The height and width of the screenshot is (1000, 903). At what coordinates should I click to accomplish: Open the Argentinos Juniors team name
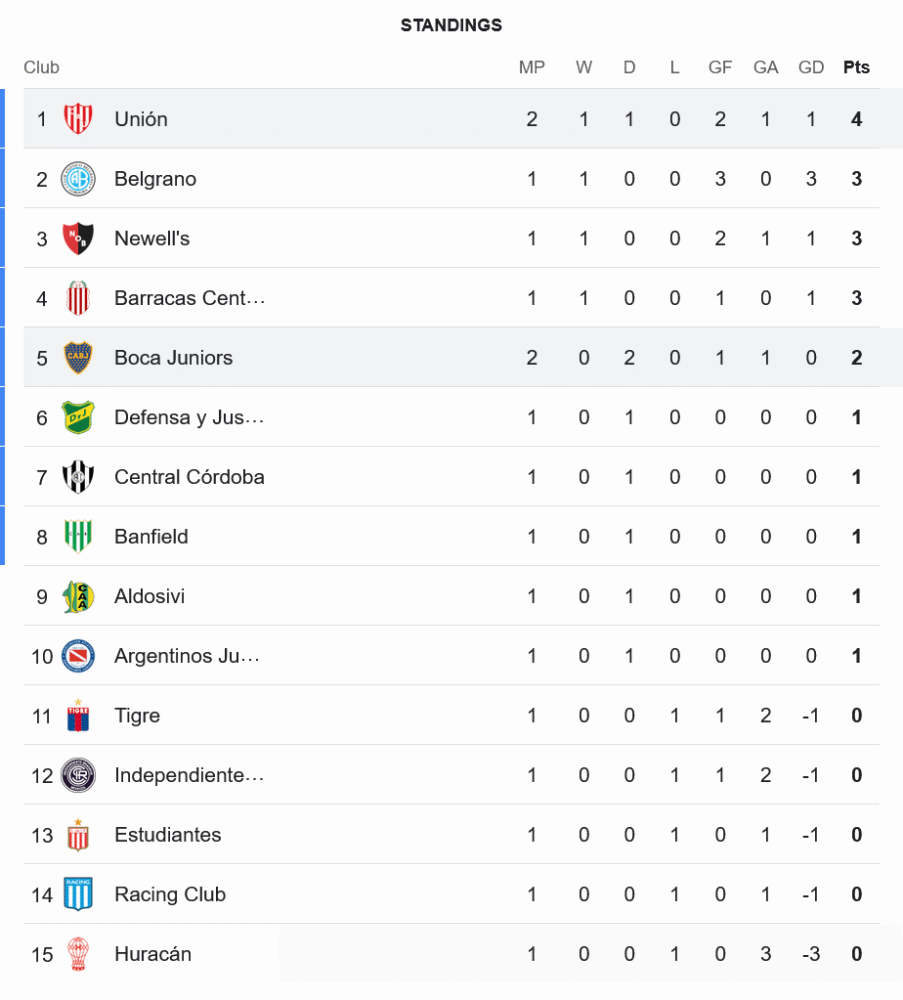click(x=187, y=656)
